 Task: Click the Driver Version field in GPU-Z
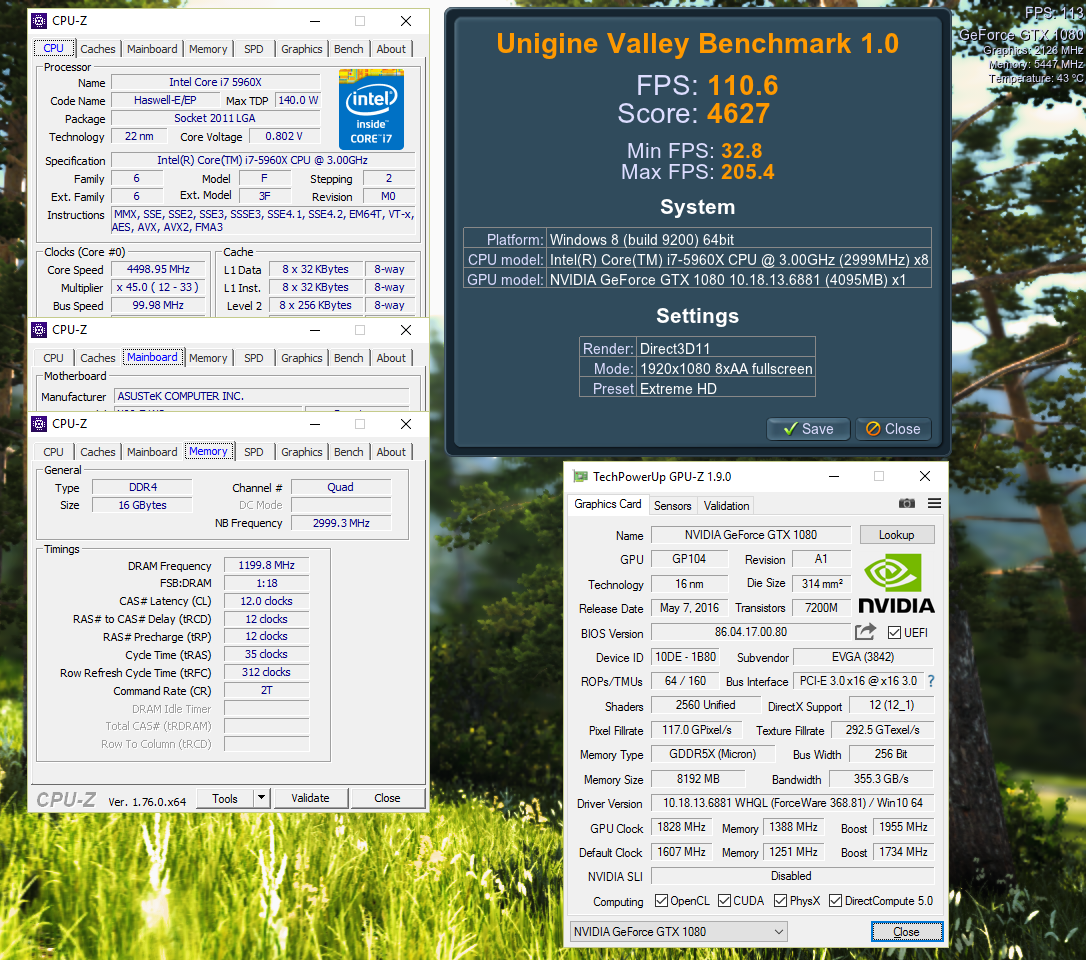click(792, 803)
